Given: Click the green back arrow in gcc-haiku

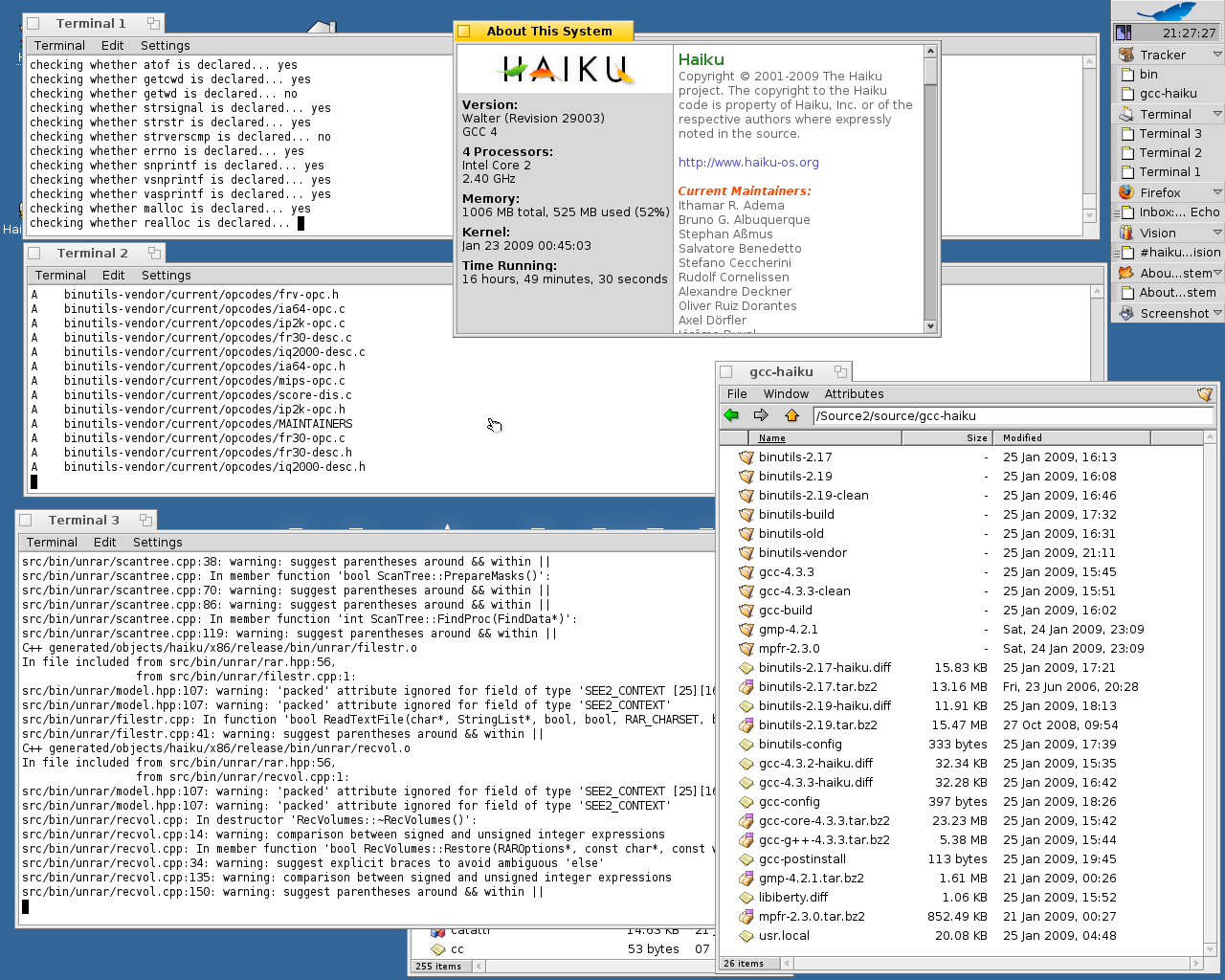Looking at the screenshot, I should (732, 415).
